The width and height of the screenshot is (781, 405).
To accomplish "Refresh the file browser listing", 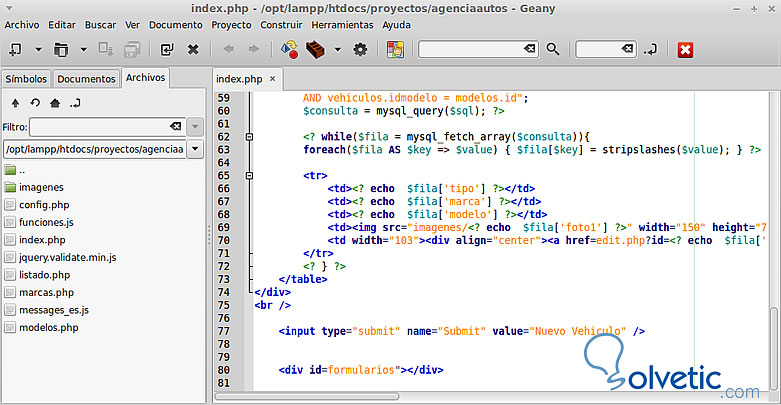I will [35, 103].
